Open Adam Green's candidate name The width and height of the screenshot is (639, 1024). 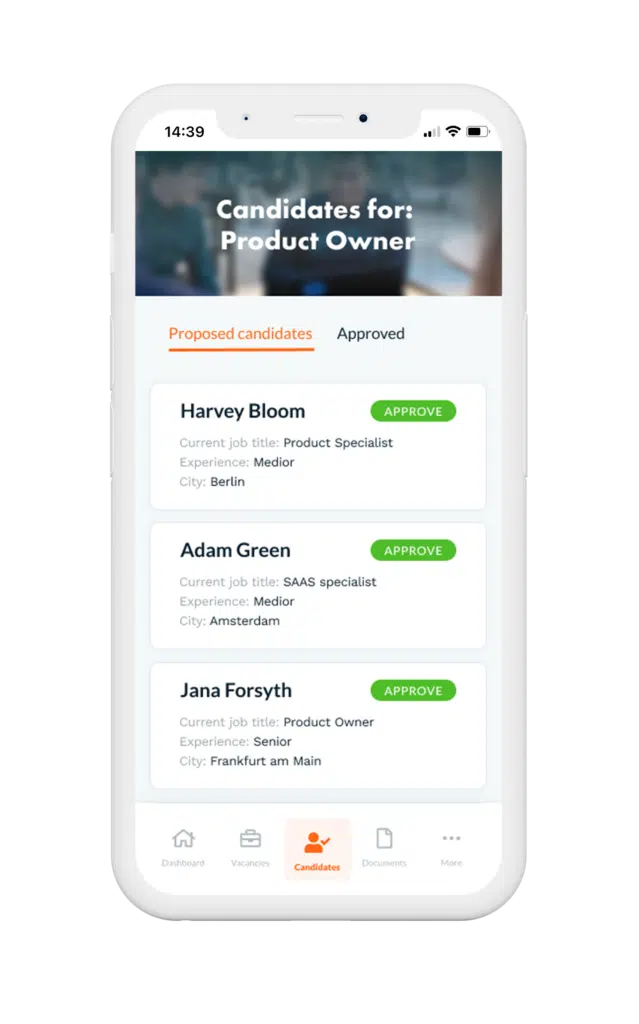[x=235, y=551]
